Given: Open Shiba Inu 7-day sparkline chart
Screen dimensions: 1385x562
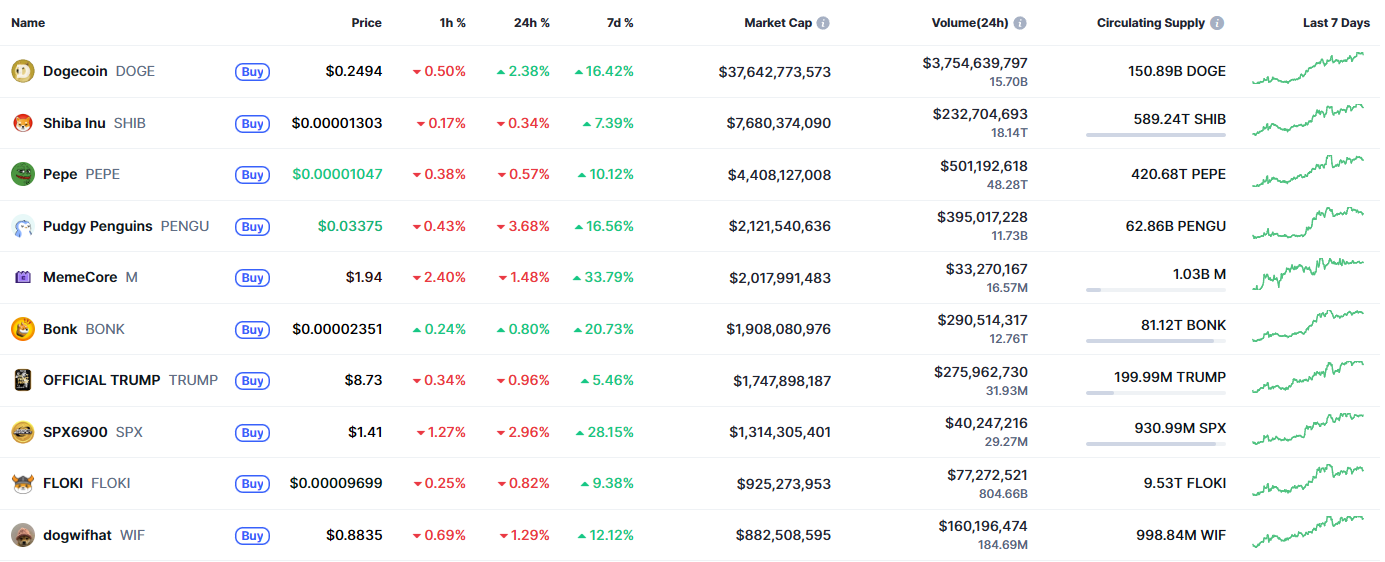Looking at the screenshot, I should click(1308, 121).
